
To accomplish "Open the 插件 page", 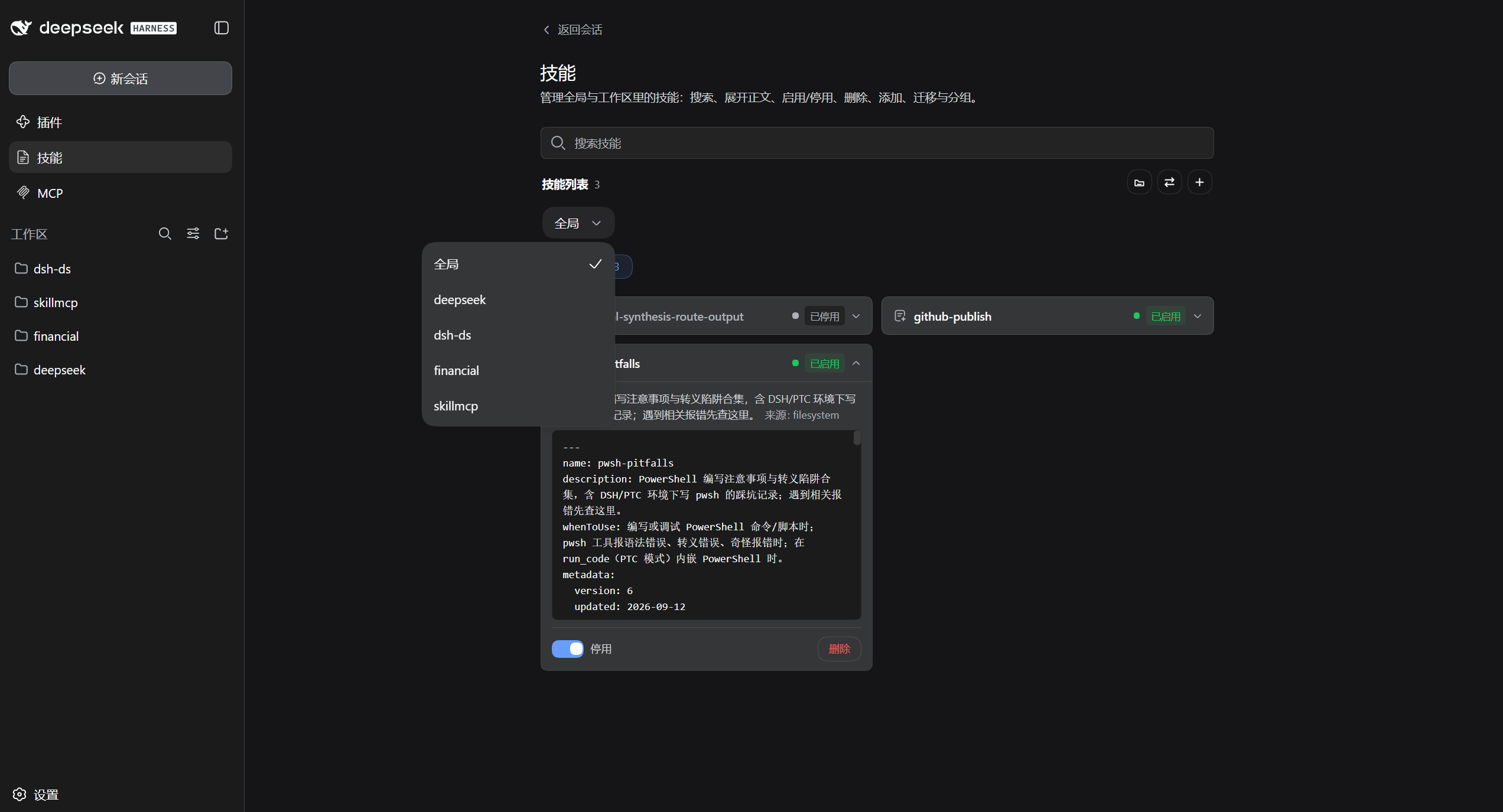I will pyautogui.click(x=121, y=122).
